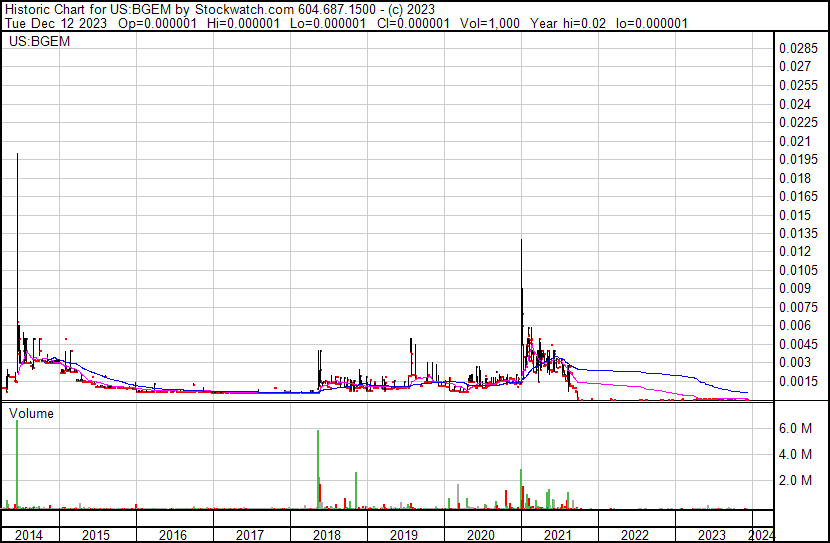Click the early 2021 price spike peak

coord(521,240)
